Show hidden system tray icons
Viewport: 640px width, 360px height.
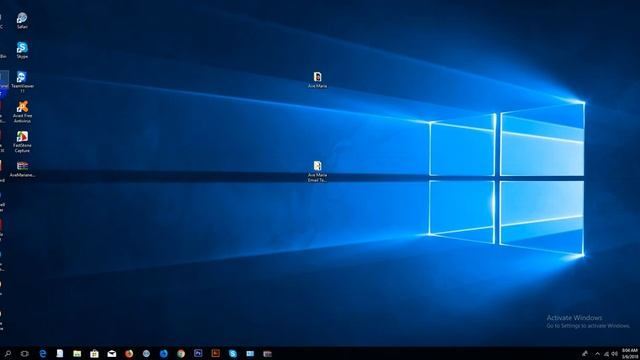pyautogui.click(x=598, y=354)
